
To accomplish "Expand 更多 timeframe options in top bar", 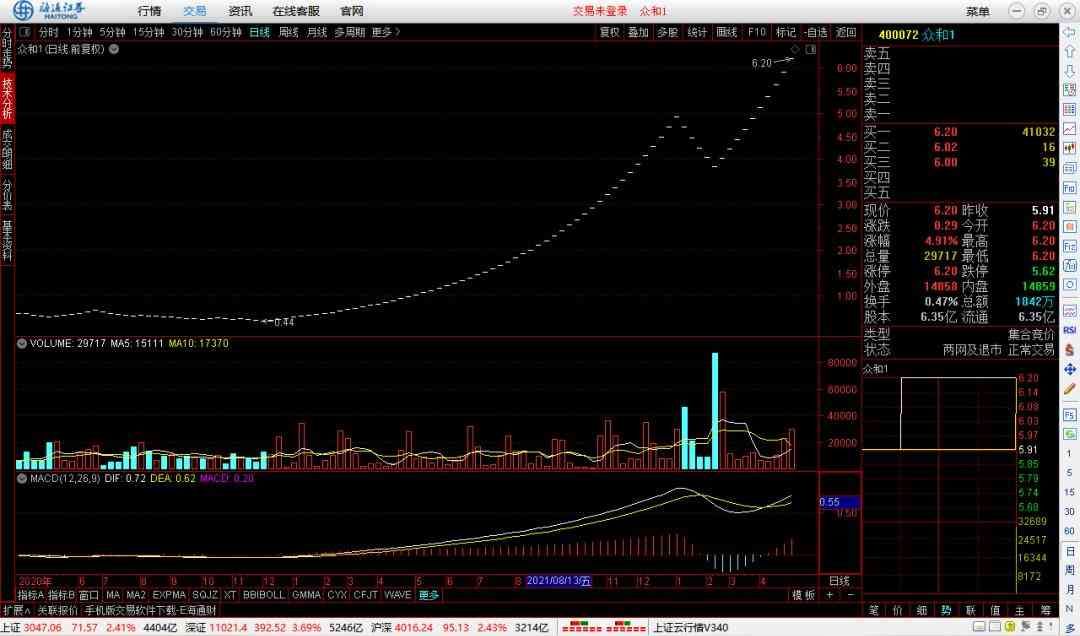I will point(385,32).
